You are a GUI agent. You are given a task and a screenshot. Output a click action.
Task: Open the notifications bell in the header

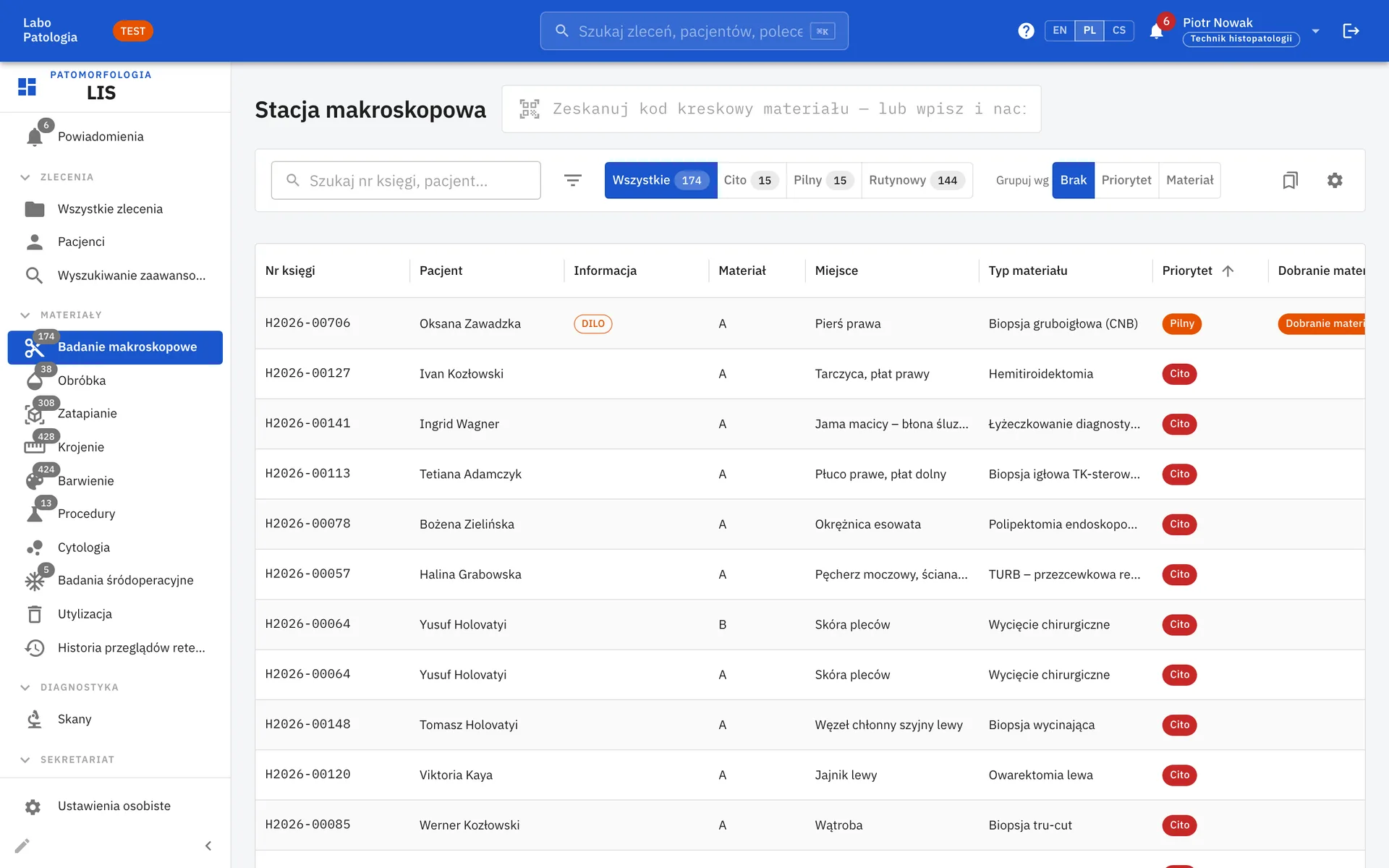[1156, 31]
